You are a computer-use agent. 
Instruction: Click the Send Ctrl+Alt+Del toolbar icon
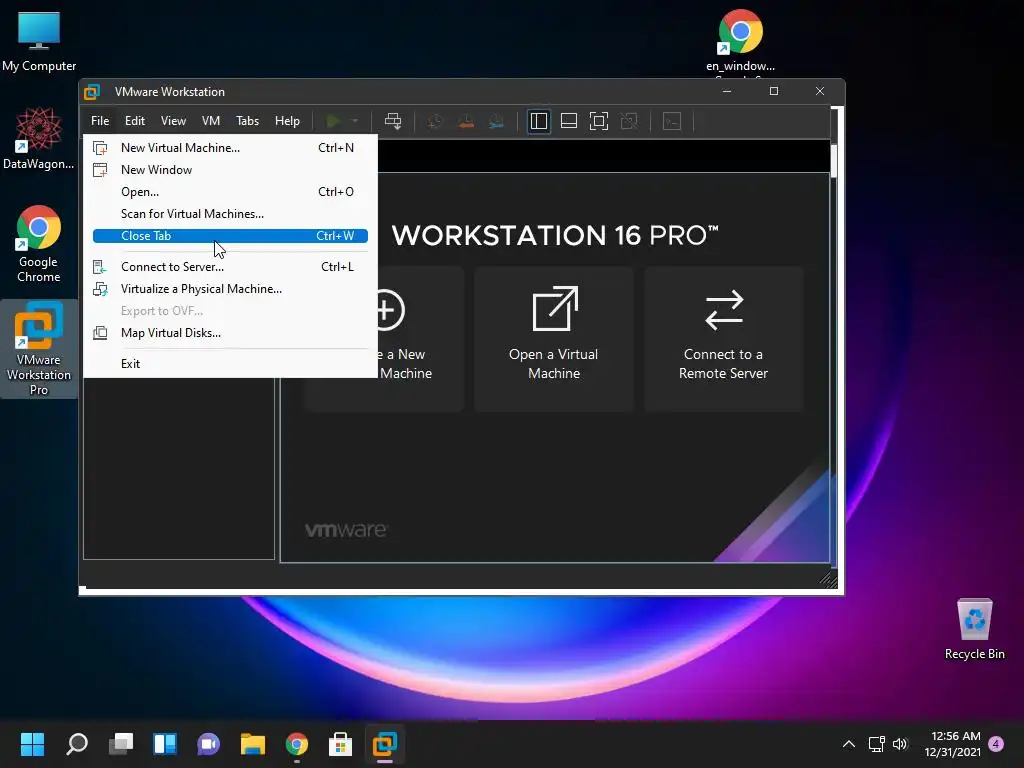coord(393,121)
